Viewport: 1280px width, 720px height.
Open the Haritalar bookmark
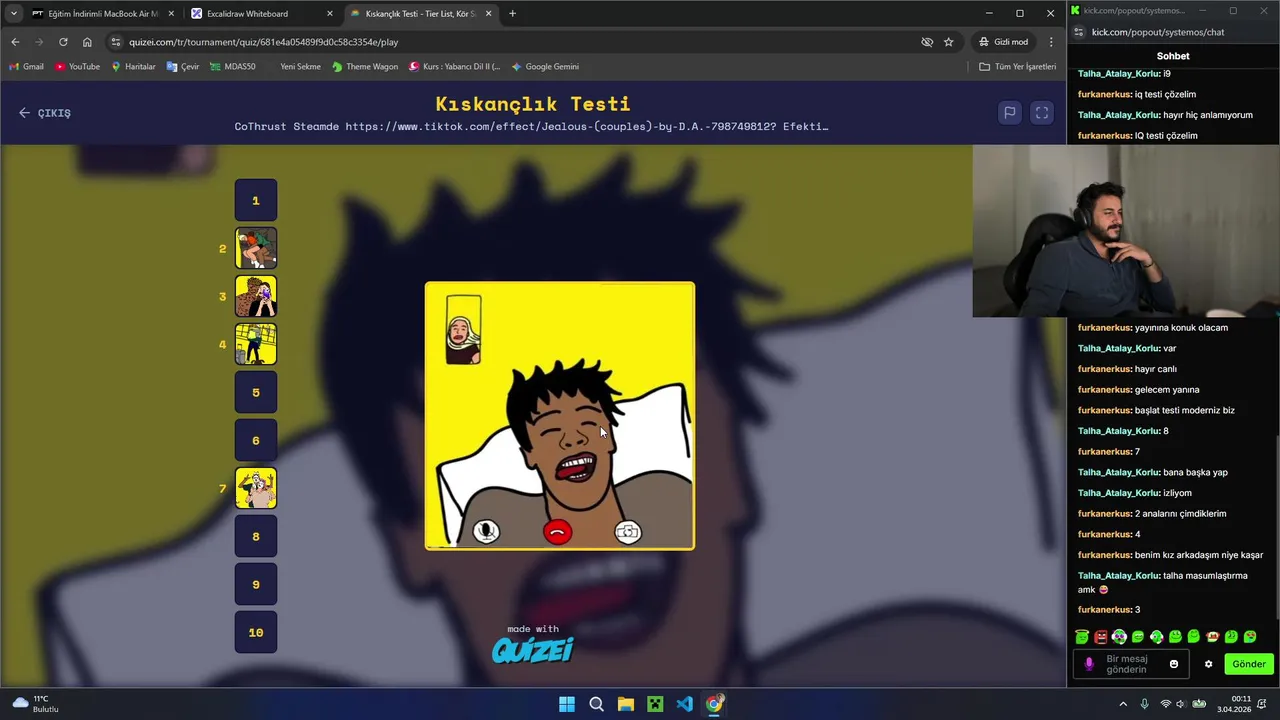click(x=133, y=67)
